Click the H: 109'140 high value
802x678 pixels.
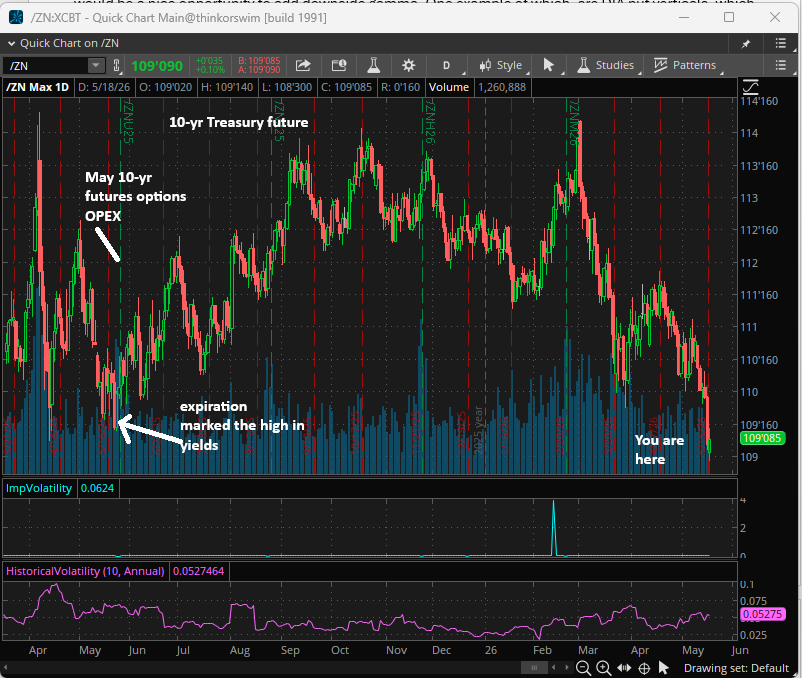click(227, 87)
